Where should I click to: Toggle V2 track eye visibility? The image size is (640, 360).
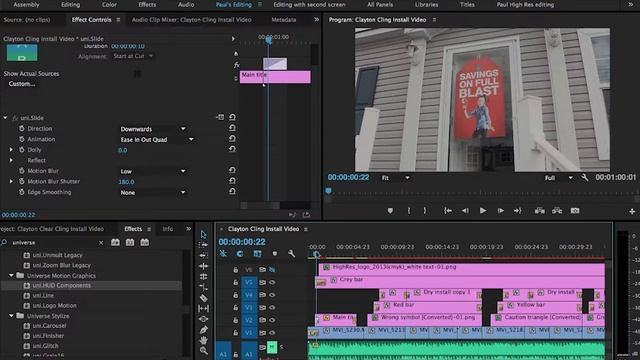pos(272,320)
